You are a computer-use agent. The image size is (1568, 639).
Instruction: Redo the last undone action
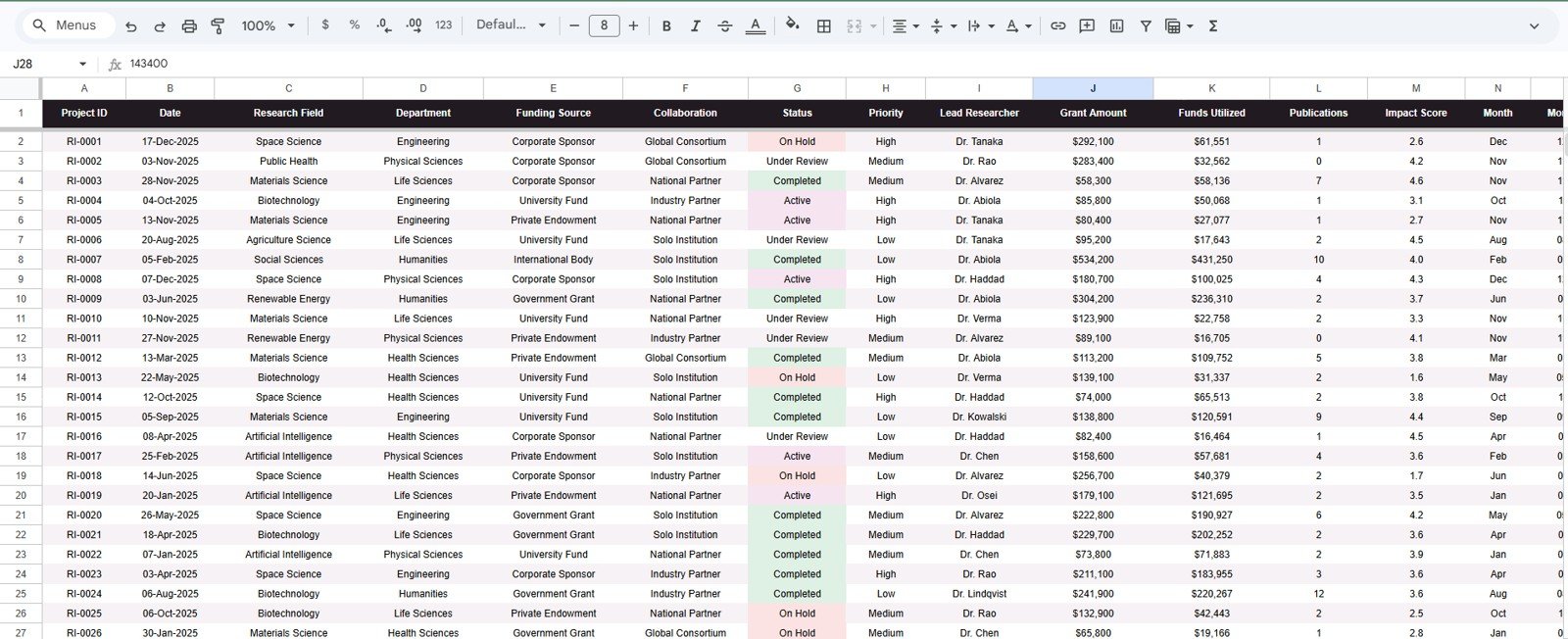[160, 26]
